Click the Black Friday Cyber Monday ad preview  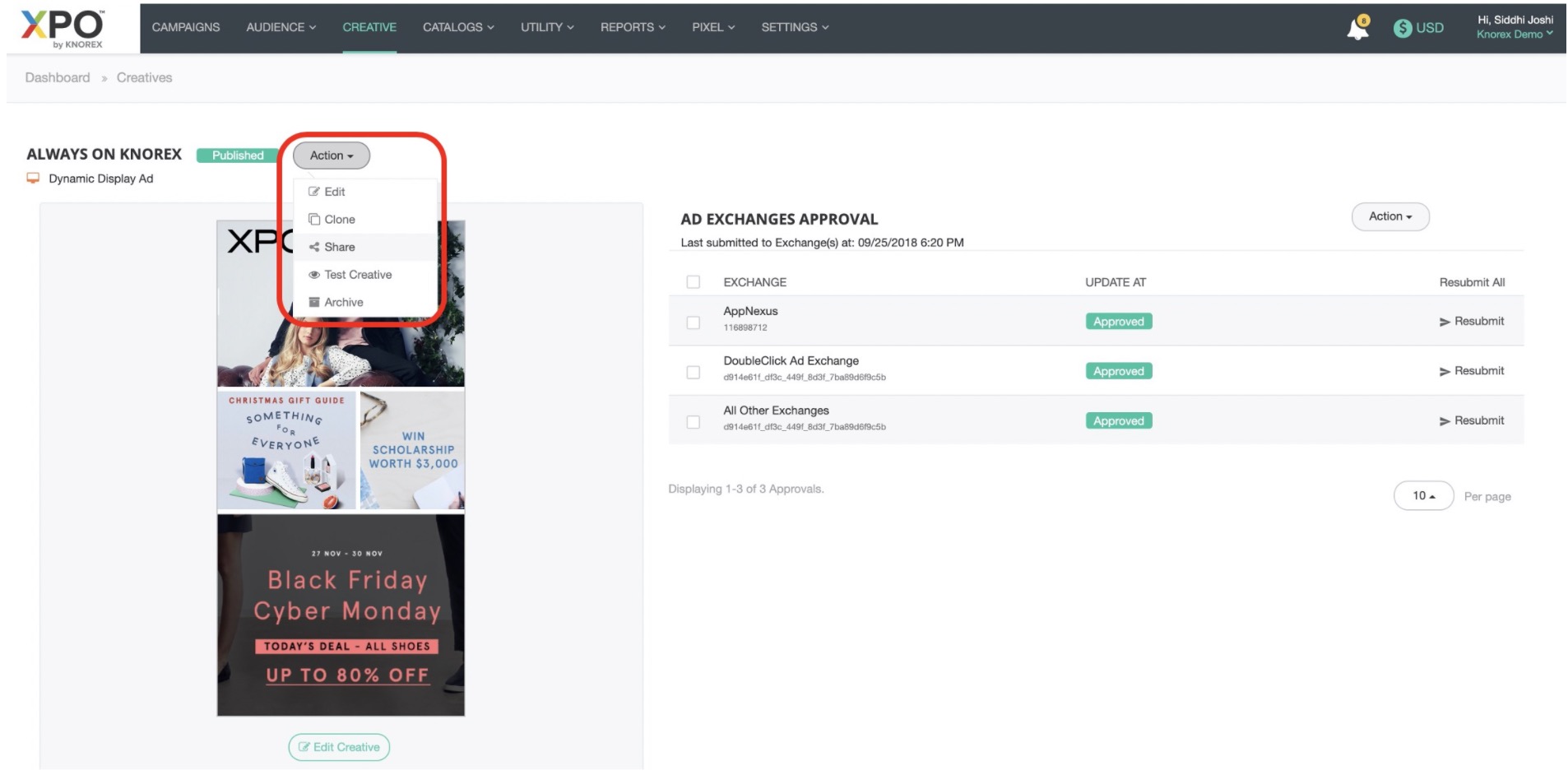[x=341, y=615]
